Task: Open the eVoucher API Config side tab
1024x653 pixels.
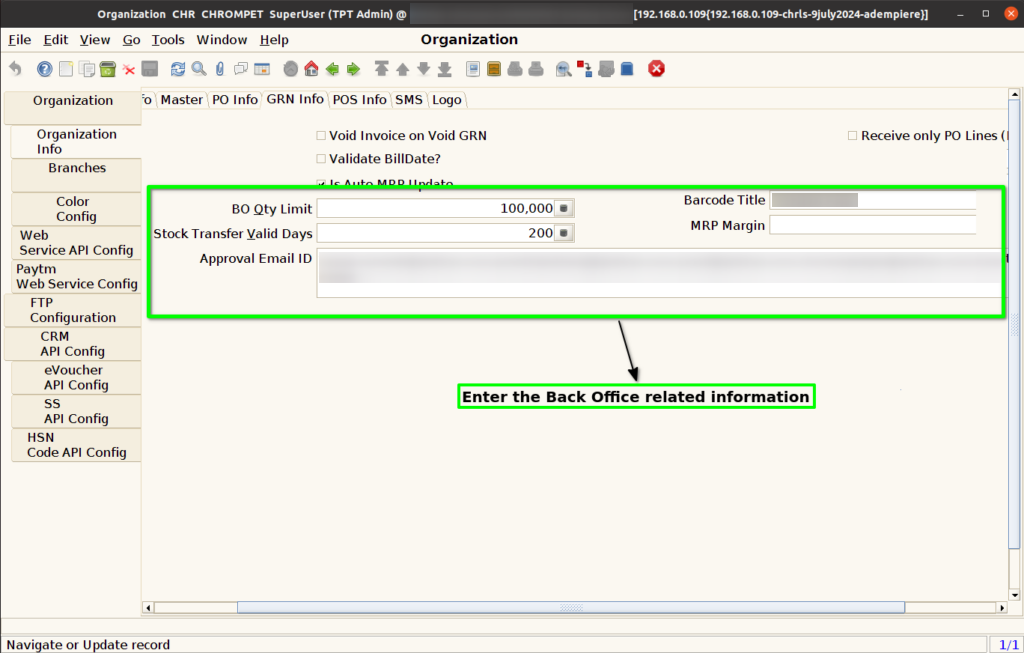Action: click(x=76, y=377)
